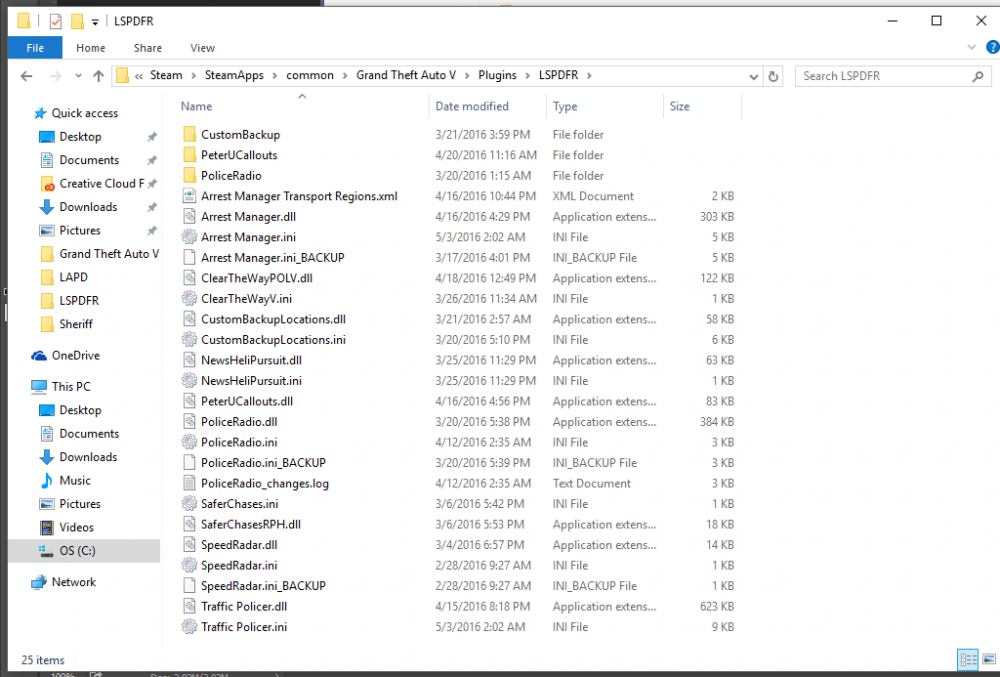Open recent locations dropdown arrow

click(x=78, y=76)
